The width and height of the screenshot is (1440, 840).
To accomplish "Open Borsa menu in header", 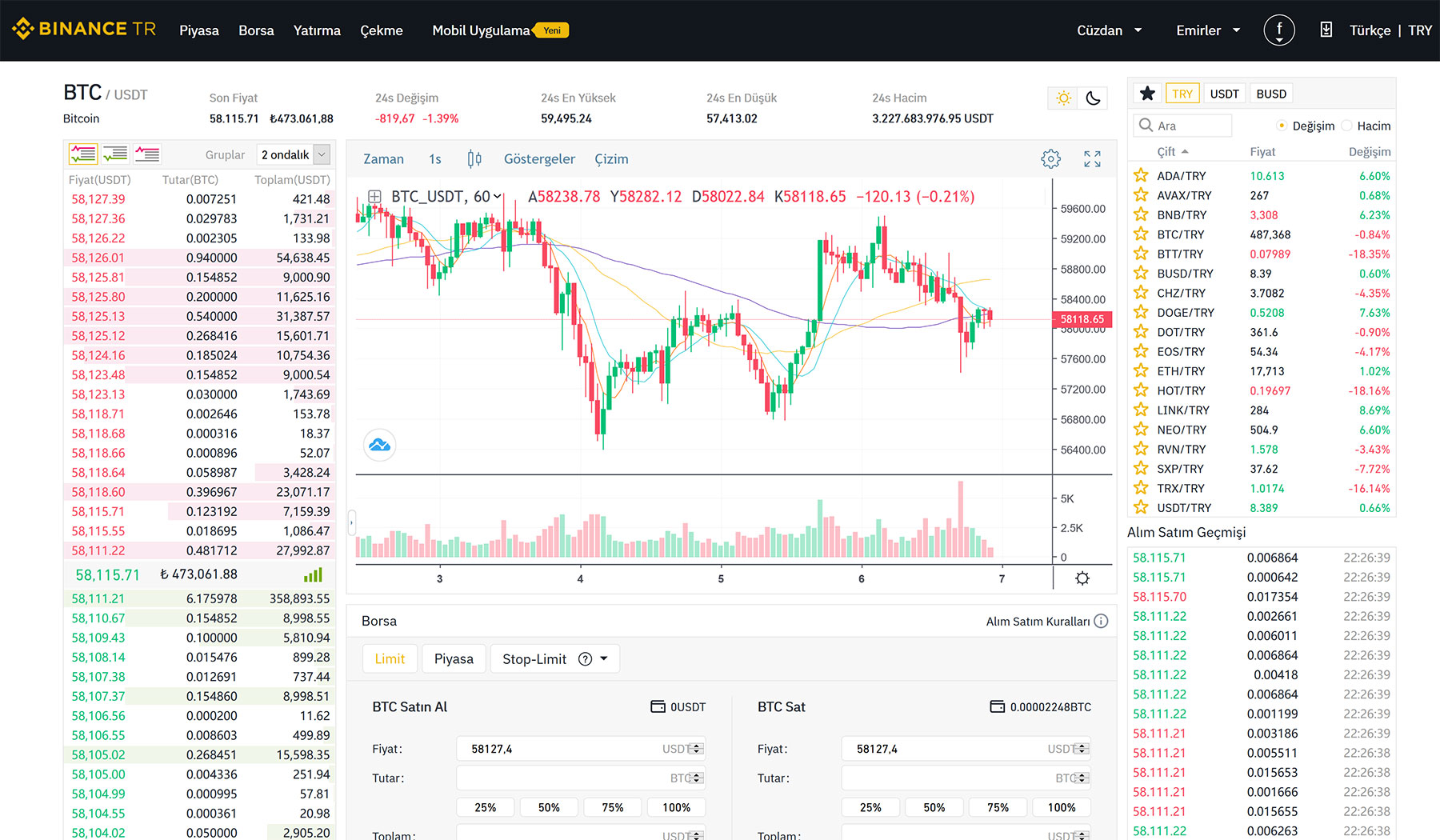I will [x=256, y=30].
